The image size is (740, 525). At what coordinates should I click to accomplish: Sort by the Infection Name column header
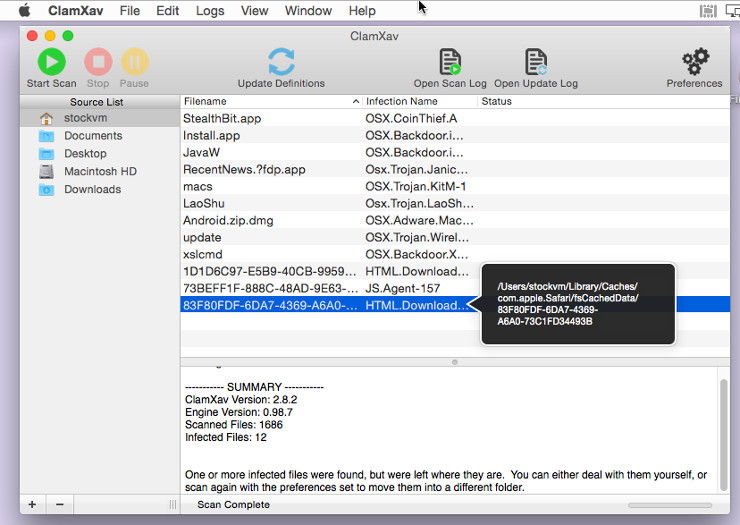coord(420,102)
